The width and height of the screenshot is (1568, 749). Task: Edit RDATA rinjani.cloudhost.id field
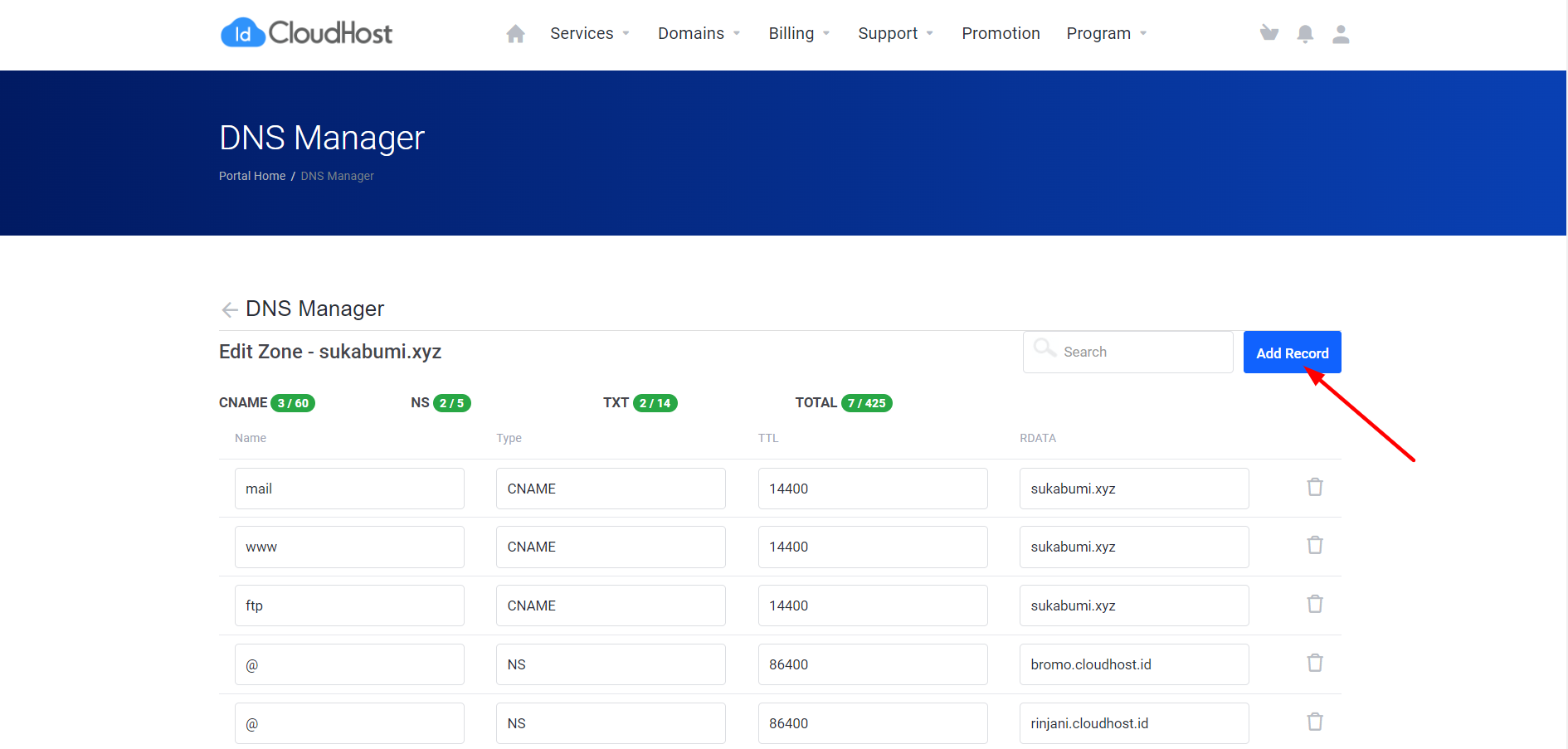(1134, 723)
